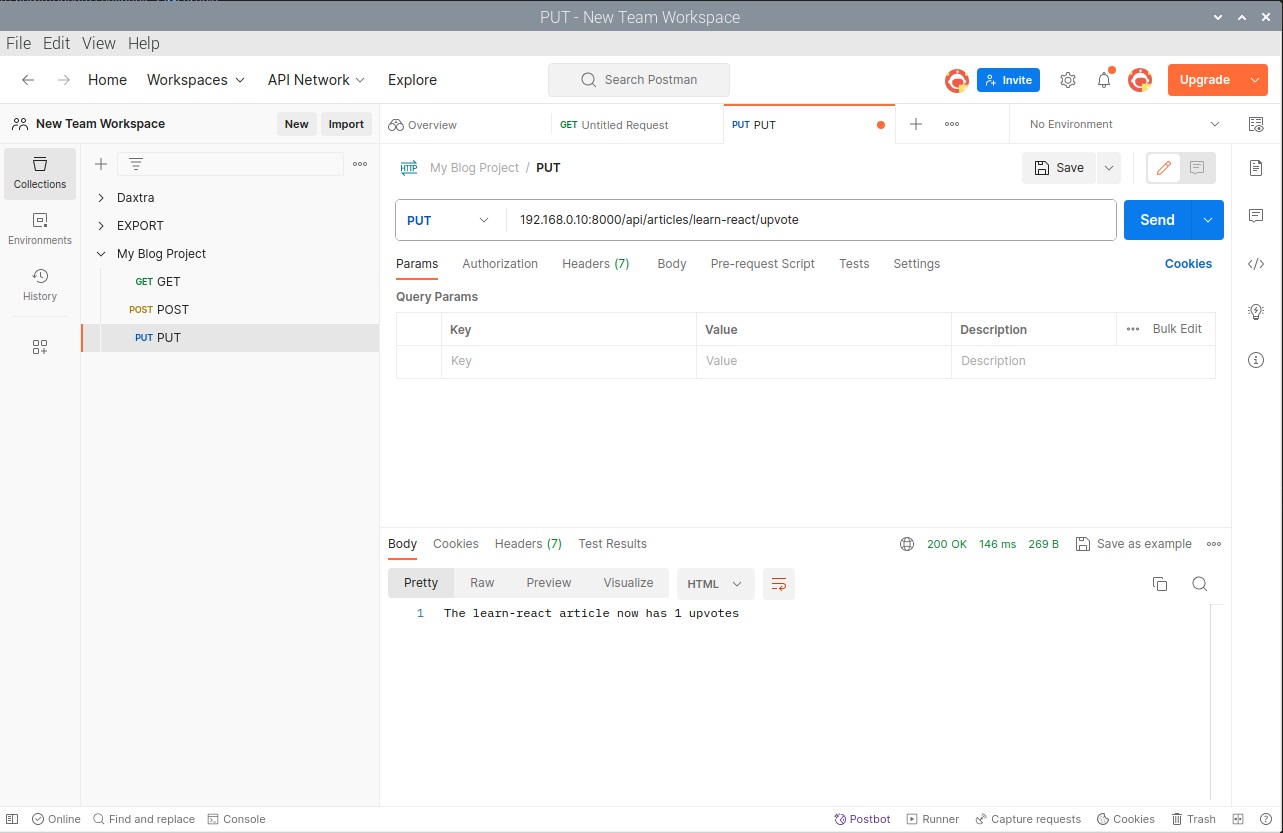Open the Workspaces menu
Screen dimensions: 1283x833
point(196,80)
